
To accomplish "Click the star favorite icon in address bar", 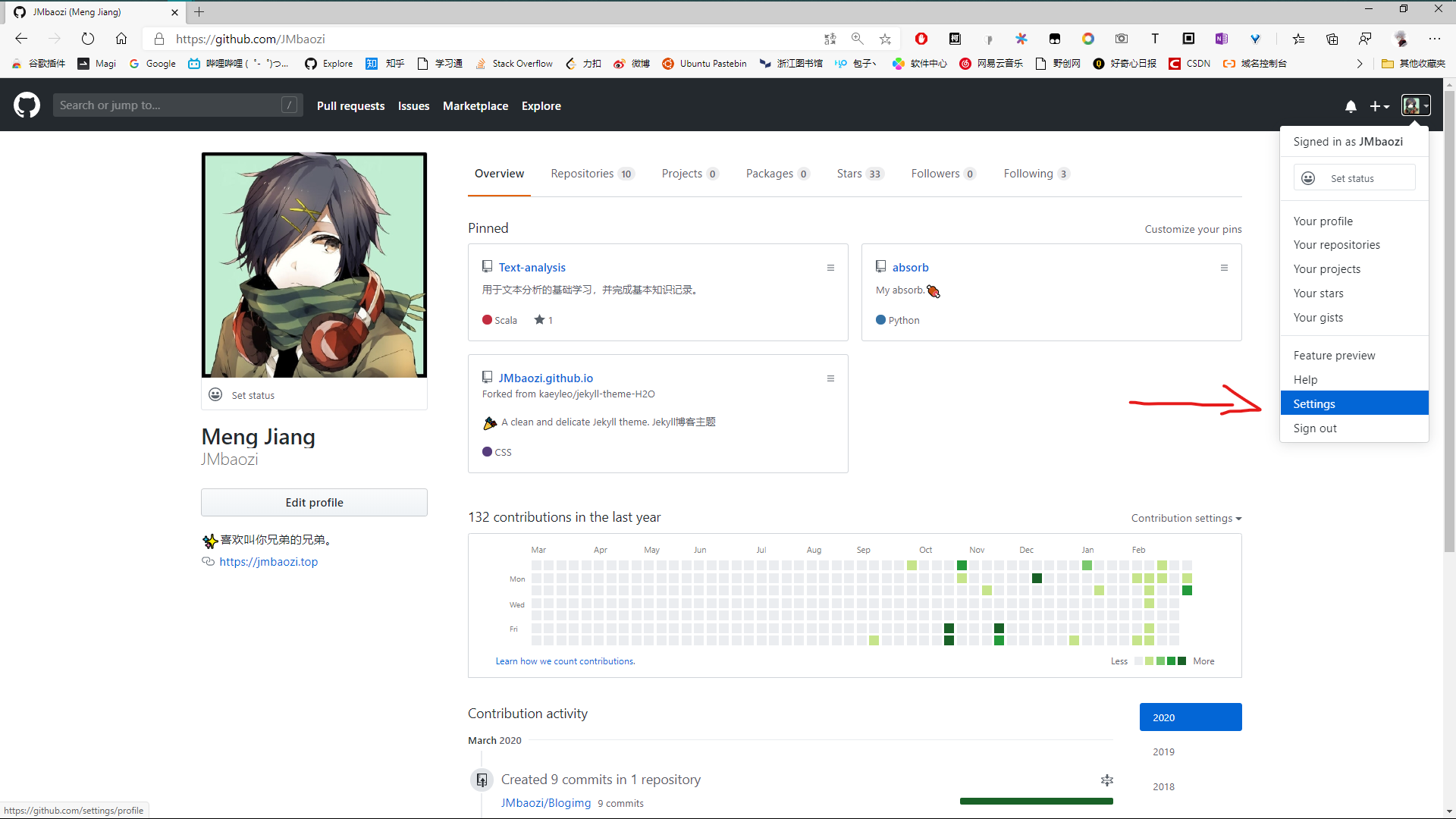I will coord(885,39).
